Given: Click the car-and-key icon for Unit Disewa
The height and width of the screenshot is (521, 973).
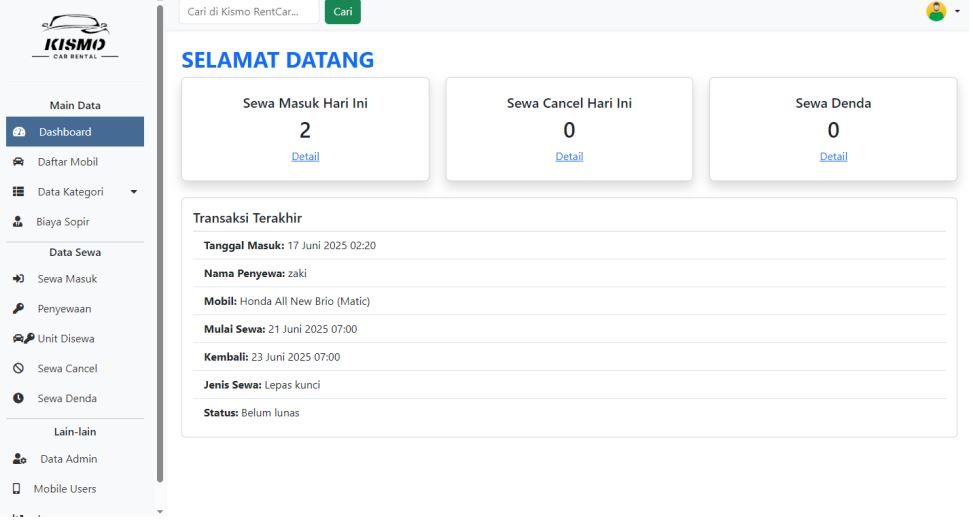Looking at the screenshot, I should 20,339.
